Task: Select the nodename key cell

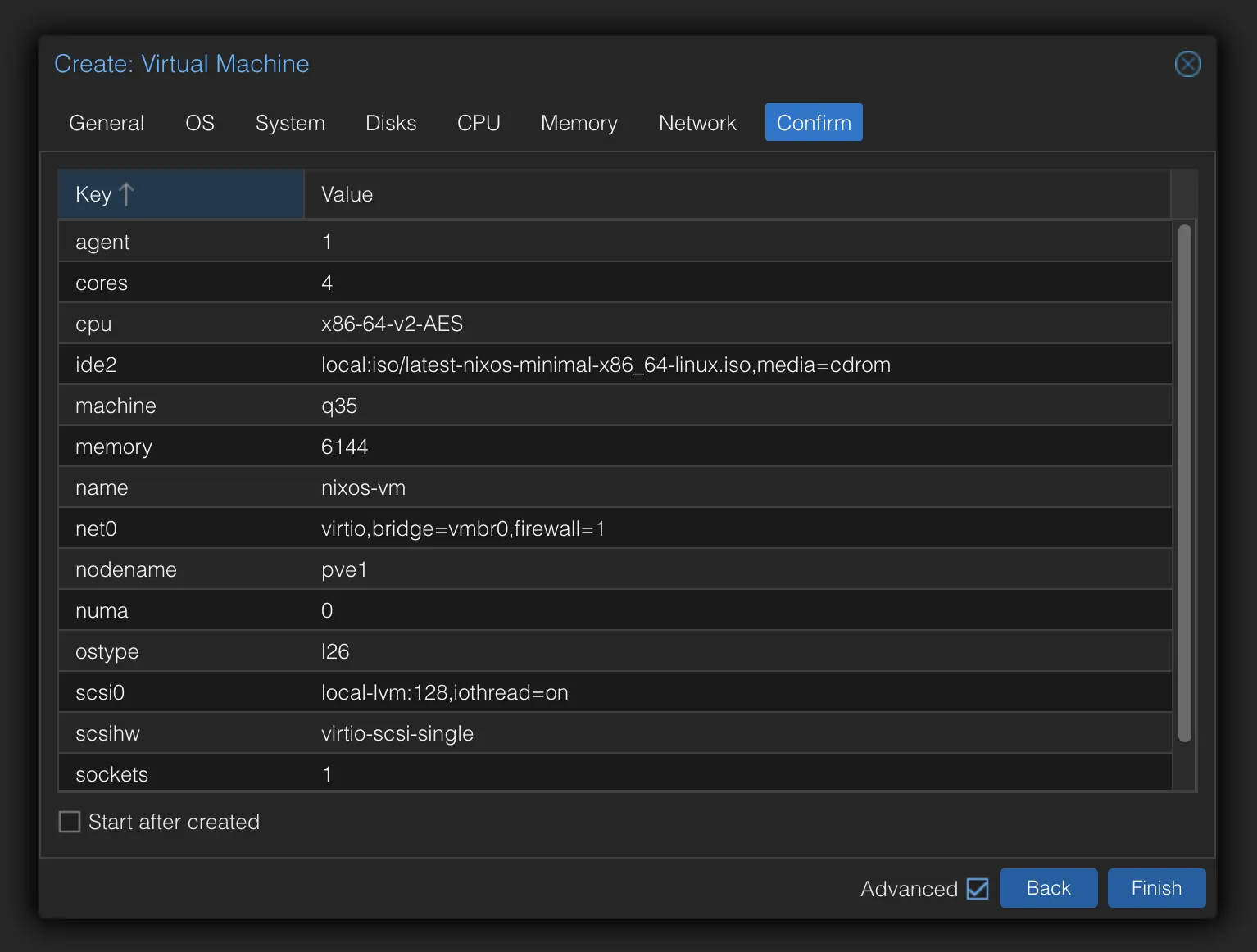Action: tap(181, 569)
